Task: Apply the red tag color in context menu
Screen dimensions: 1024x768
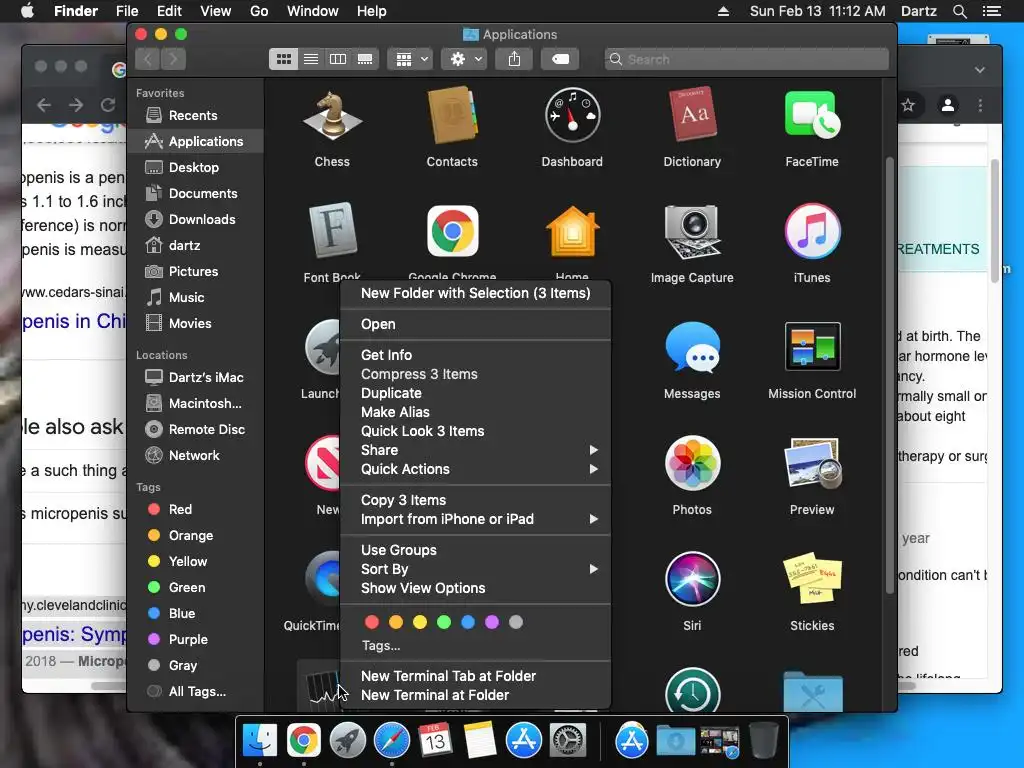Action: 372,622
